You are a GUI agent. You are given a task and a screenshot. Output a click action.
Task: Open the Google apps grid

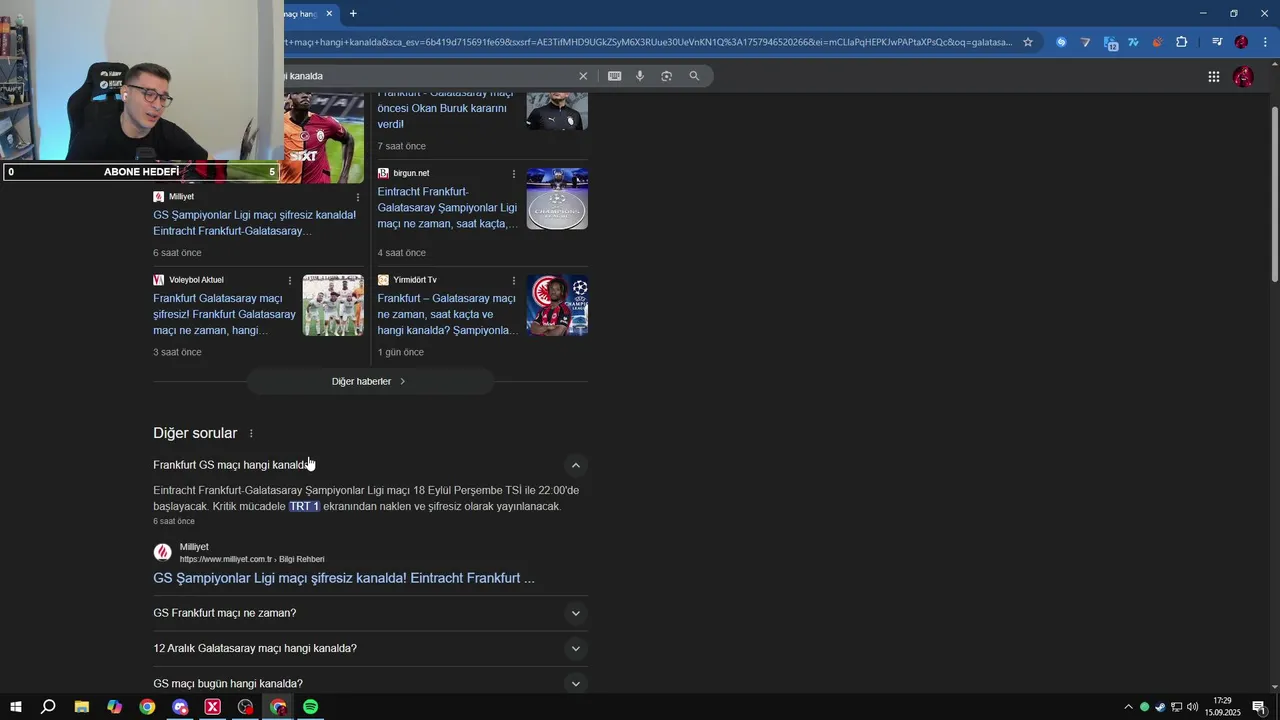click(x=1213, y=76)
